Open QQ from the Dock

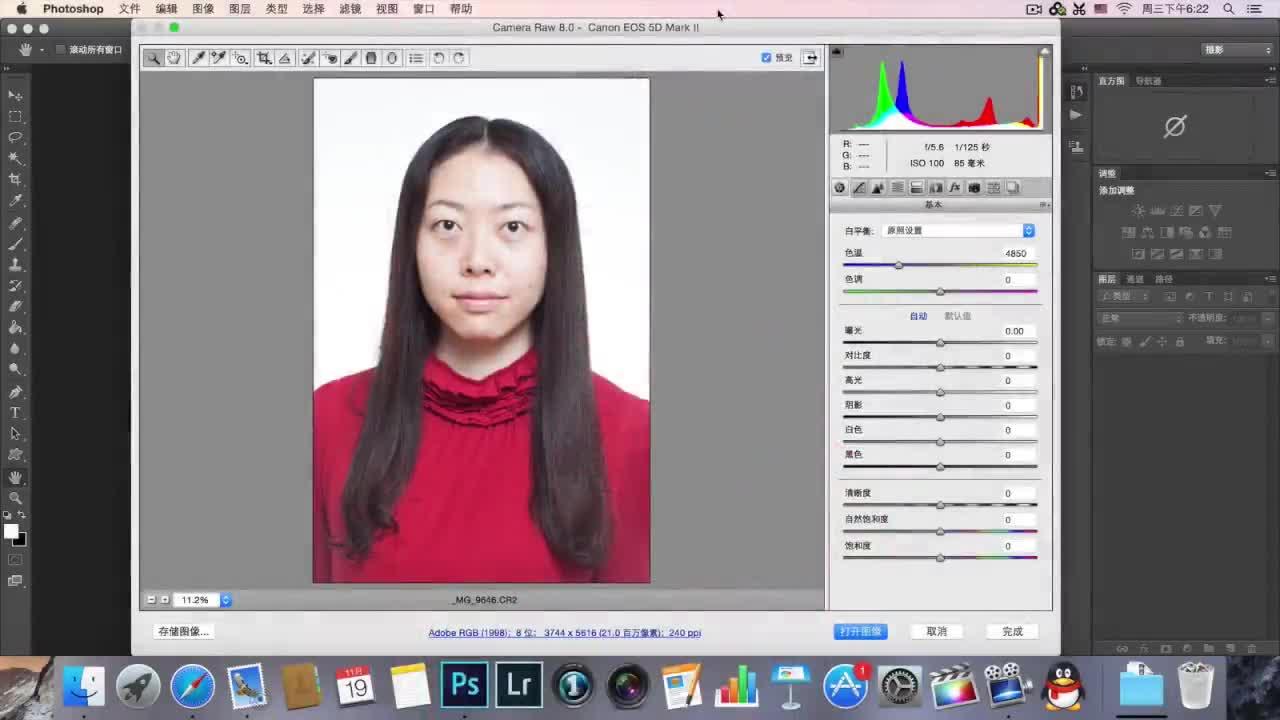1062,686
